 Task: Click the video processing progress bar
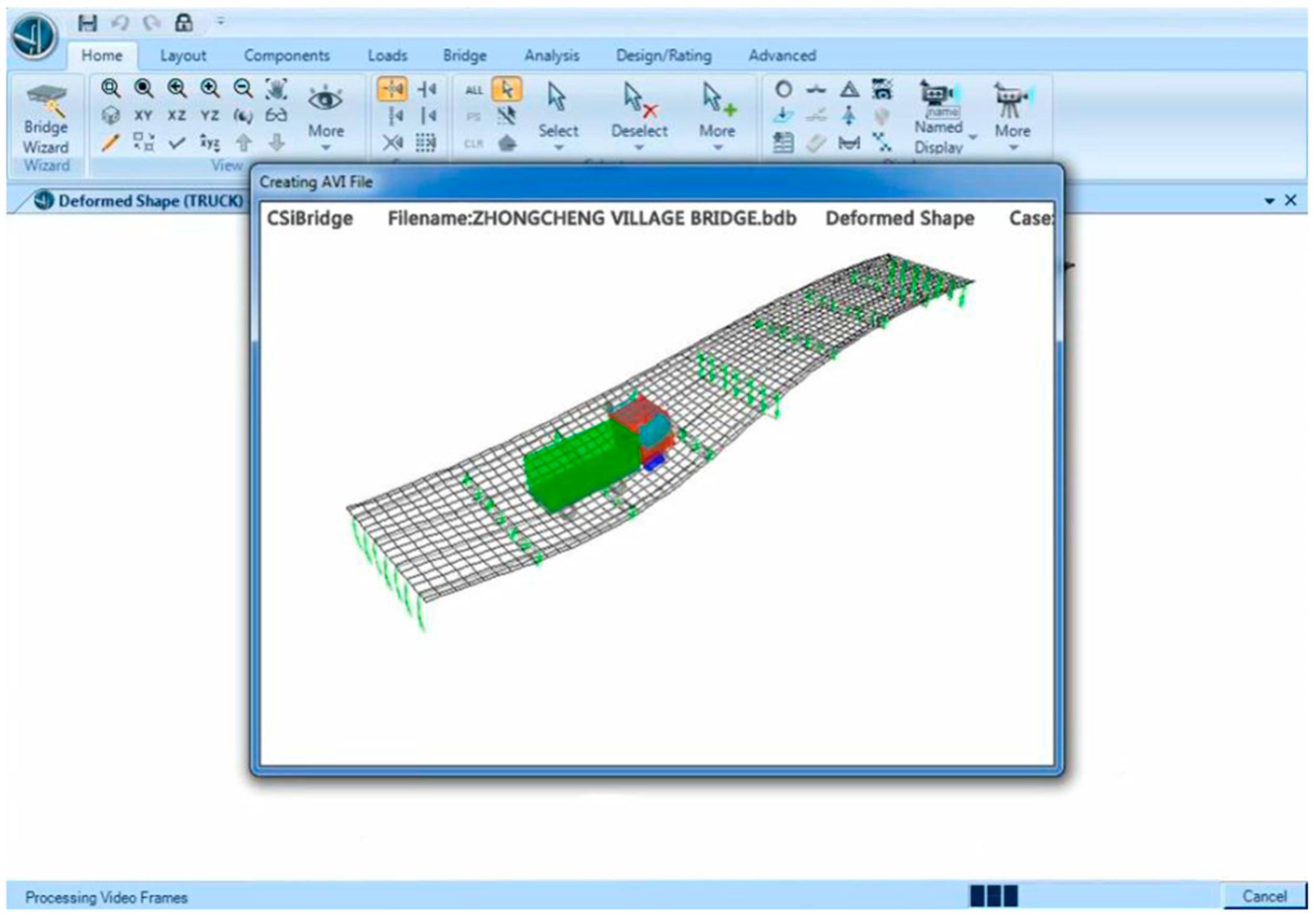[x=994, y=896]
